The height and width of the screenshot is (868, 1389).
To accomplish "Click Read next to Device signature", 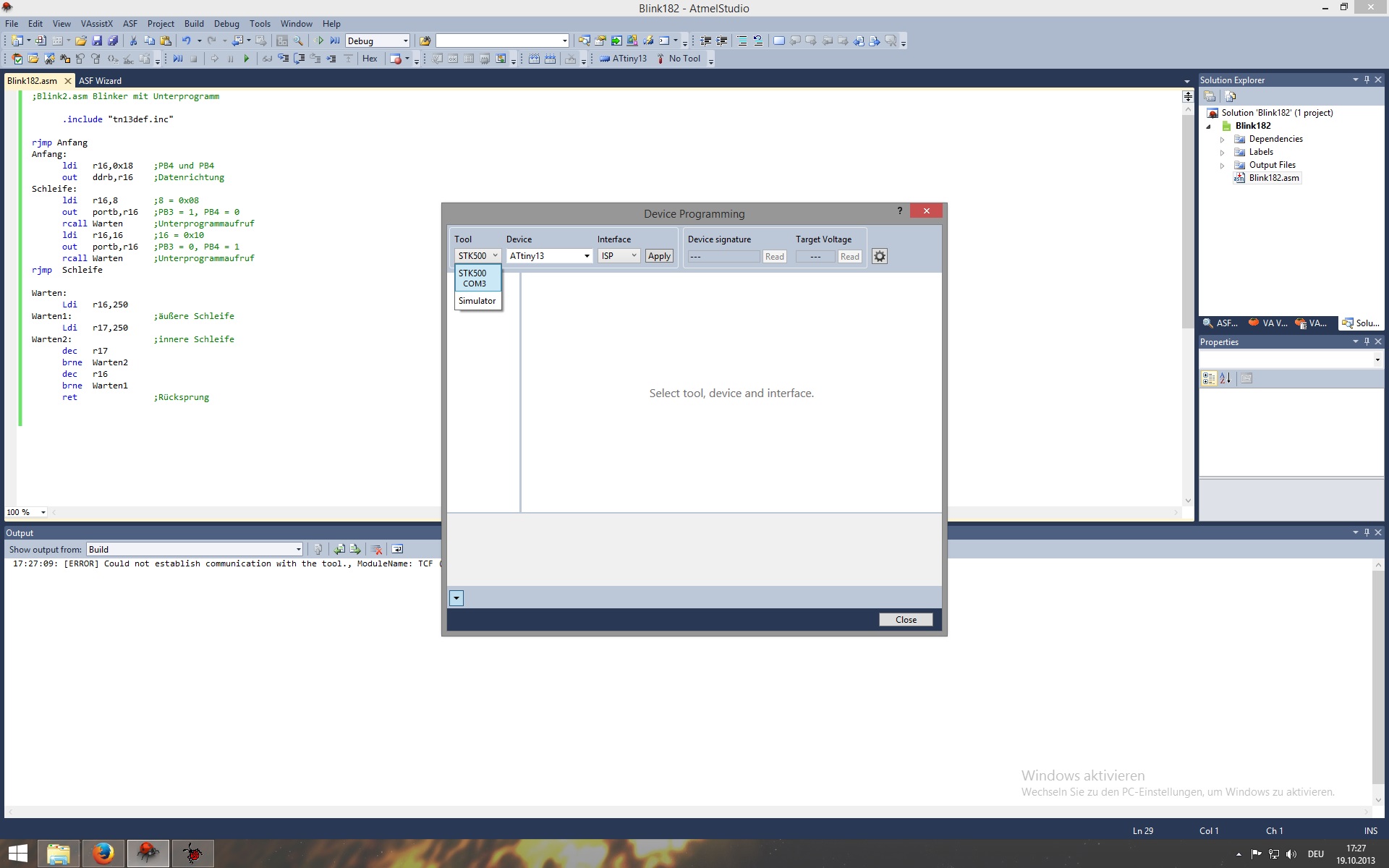I will [x=775, y=257].
